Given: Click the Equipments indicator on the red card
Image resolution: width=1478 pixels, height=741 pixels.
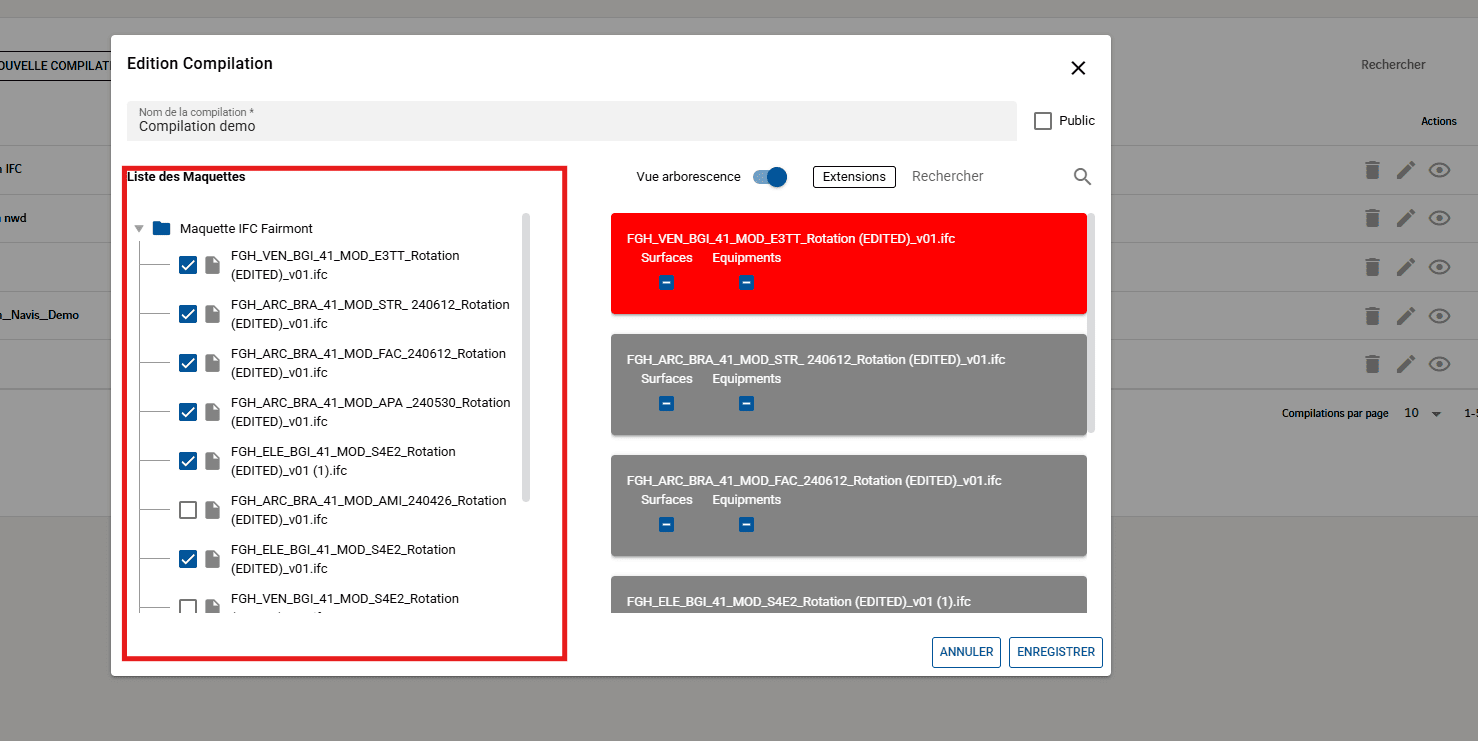Looking at the screenshot, I should pos(746,283).
